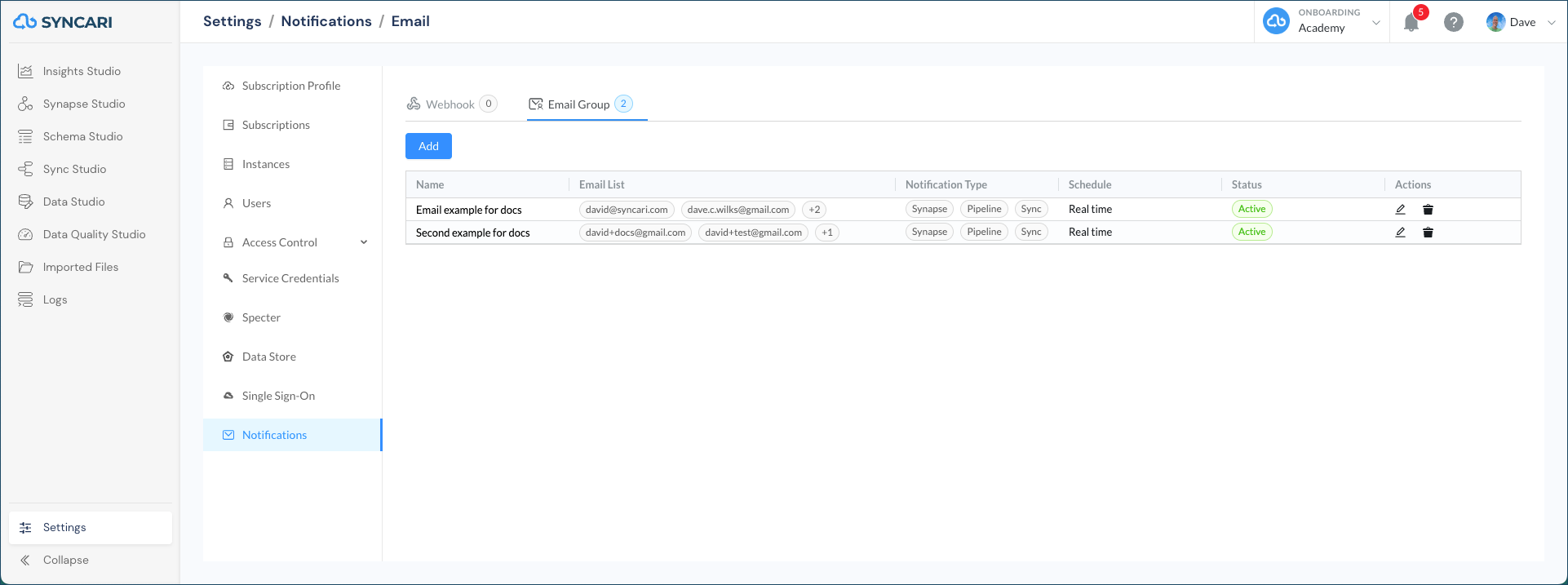This screenshot has width=1568, height=585.
Task: Click the david+docs@gmail.com chip
Action: pos(636,233)
